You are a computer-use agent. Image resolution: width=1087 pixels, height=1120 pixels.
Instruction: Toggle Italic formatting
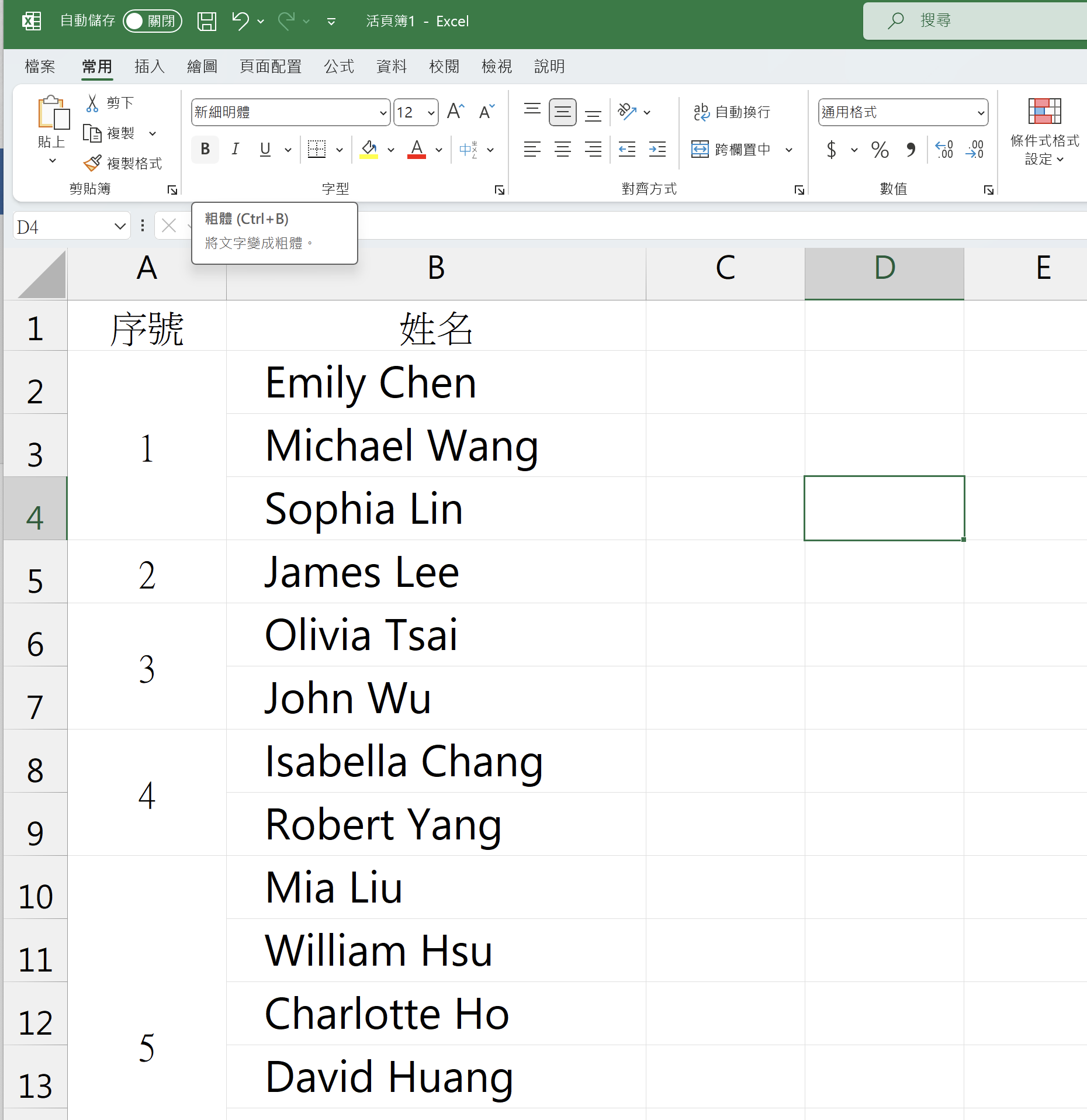tap(235, 150)
